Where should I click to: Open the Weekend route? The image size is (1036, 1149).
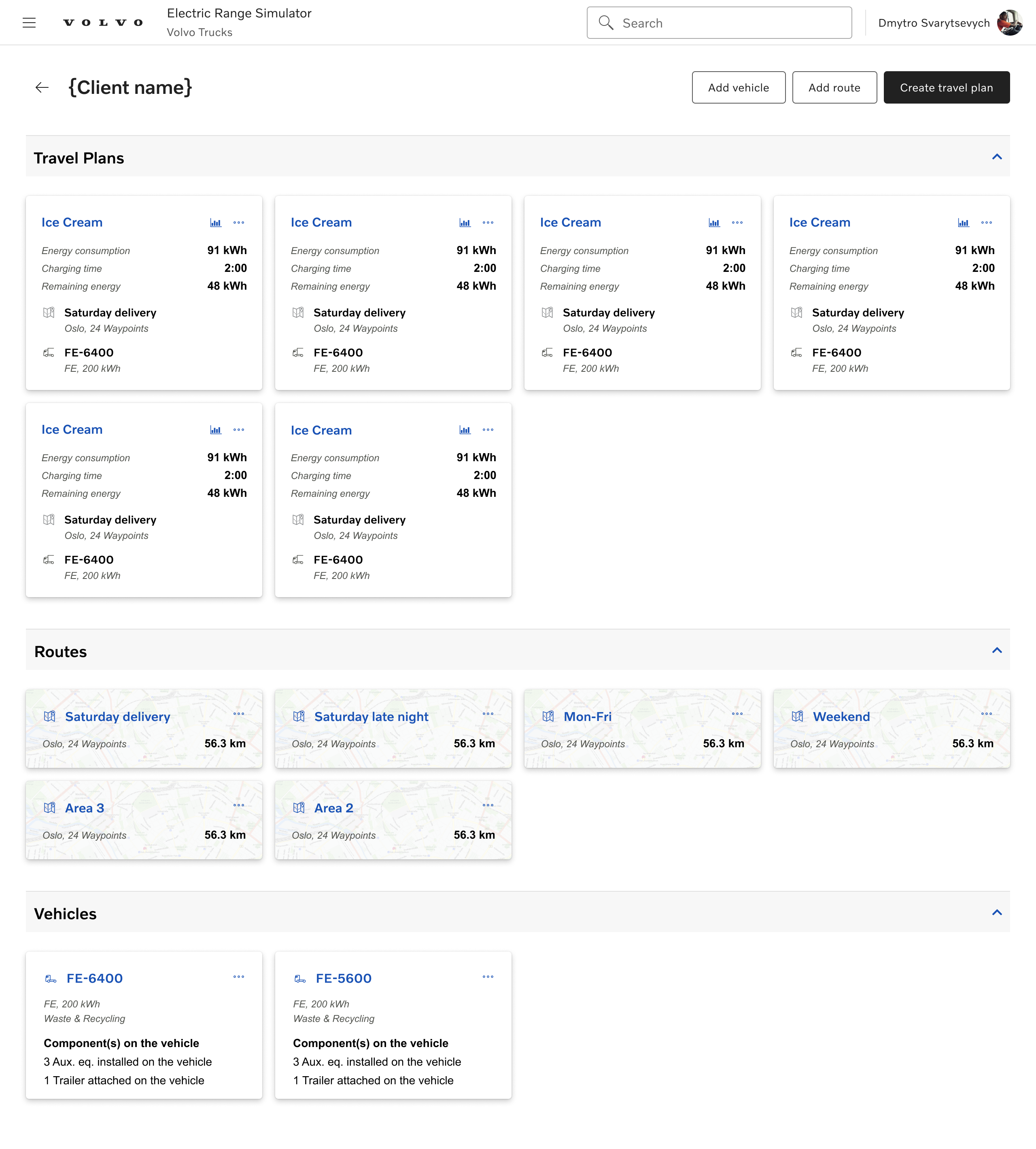click(x=841, y=717)
